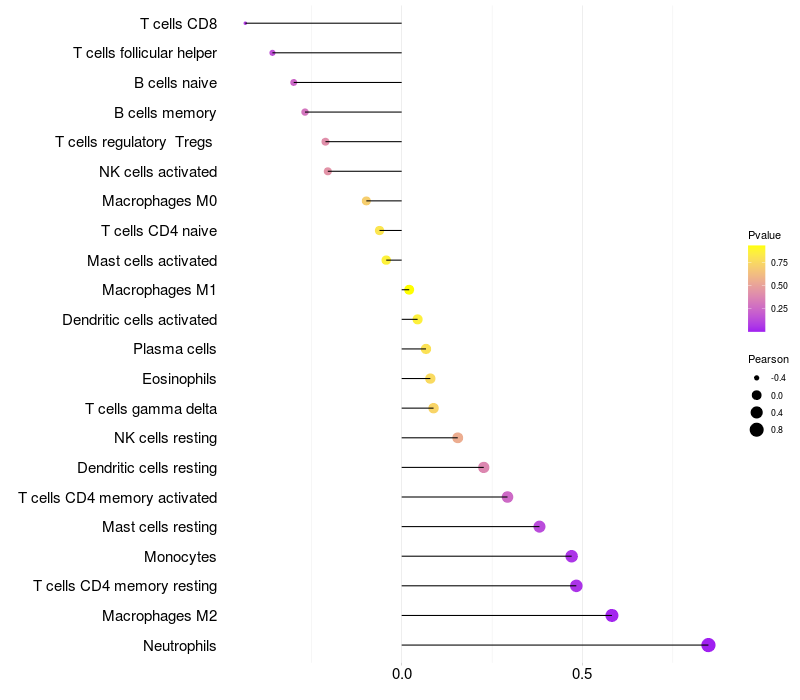800x700 pixels.
Task: Click the Plasma cells axis label
Action: [175, 349]
